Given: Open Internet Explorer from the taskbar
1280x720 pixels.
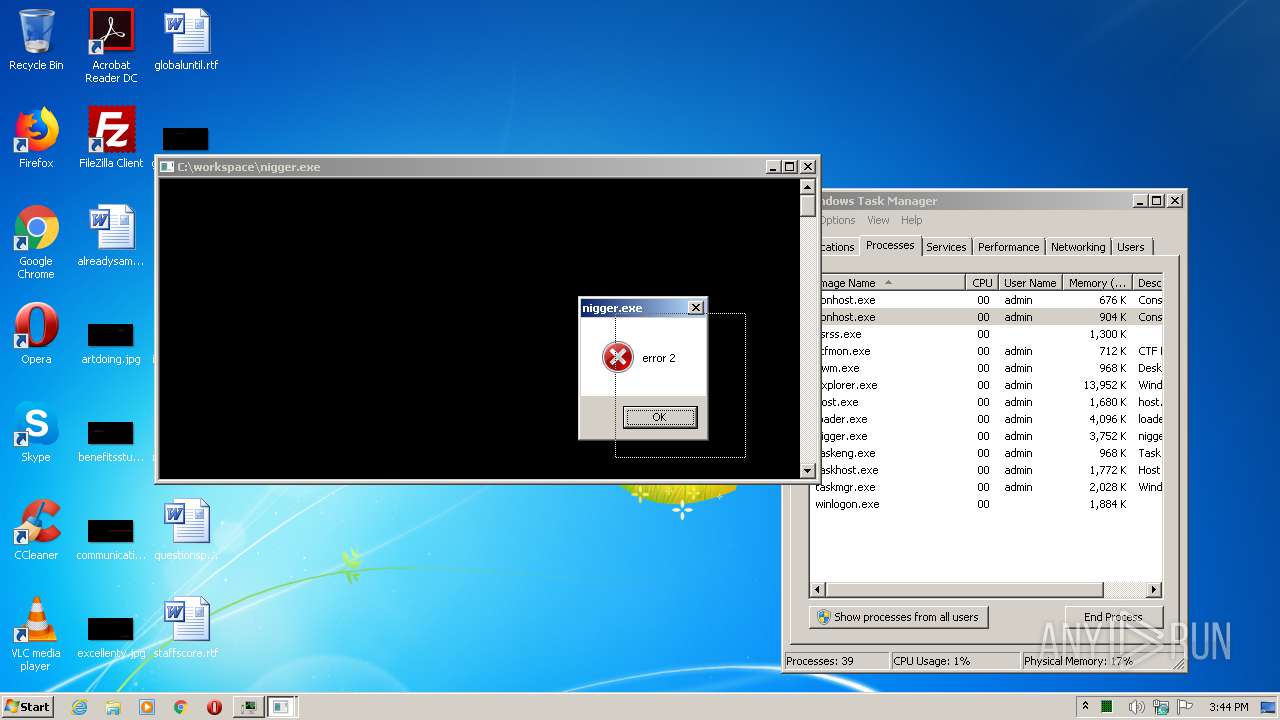Looking at the screenshot, I should 79,707.
